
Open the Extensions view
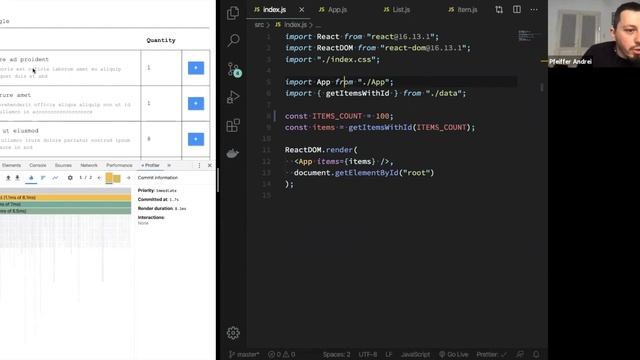pos(233,125)
